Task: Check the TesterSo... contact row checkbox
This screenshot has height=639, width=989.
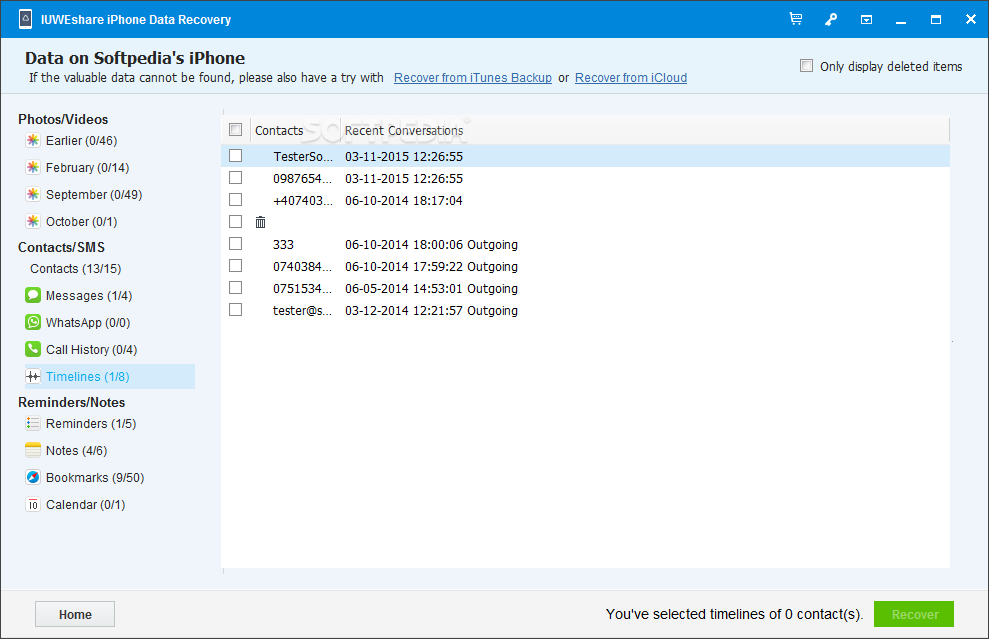Action: click(235, 155)
